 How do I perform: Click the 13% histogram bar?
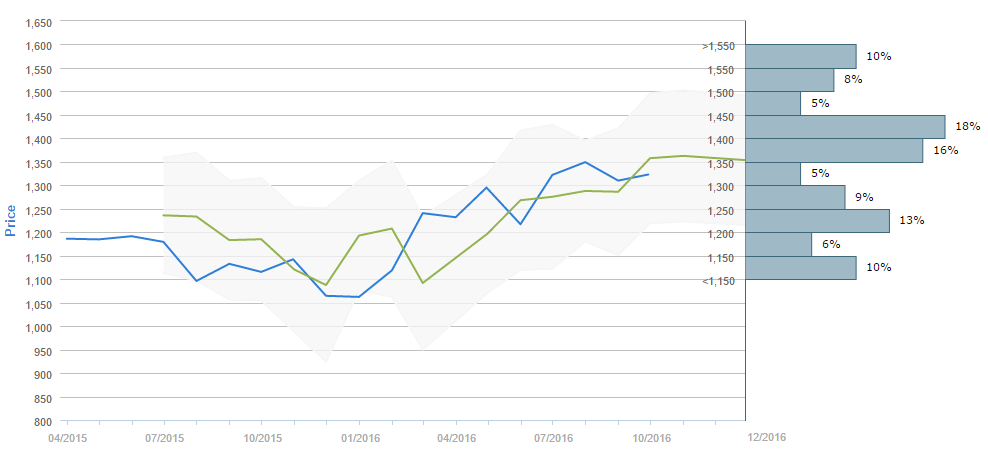click(x=817, y=220)
